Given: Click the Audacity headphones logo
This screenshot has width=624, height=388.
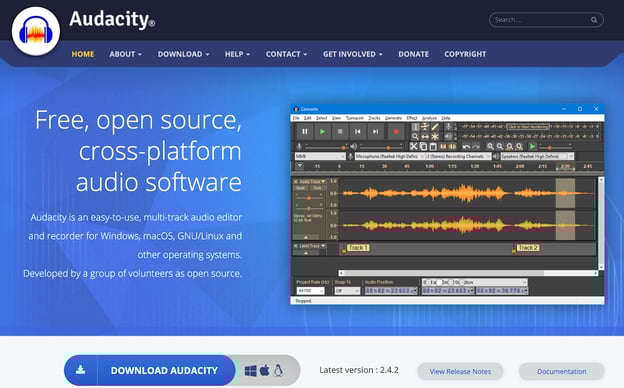Looking at the screenshot, I should click(x=36, y=31).
